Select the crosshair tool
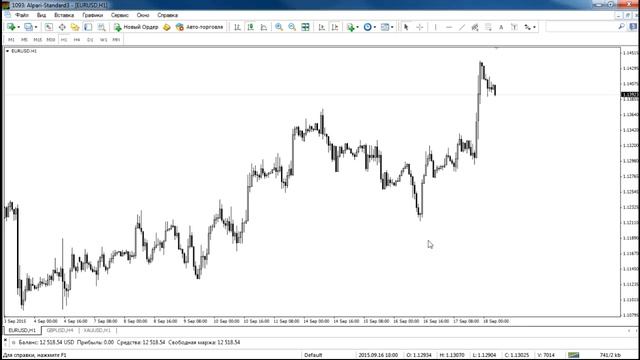The width and height of the screenshot is (640, 360). point(419,27)
